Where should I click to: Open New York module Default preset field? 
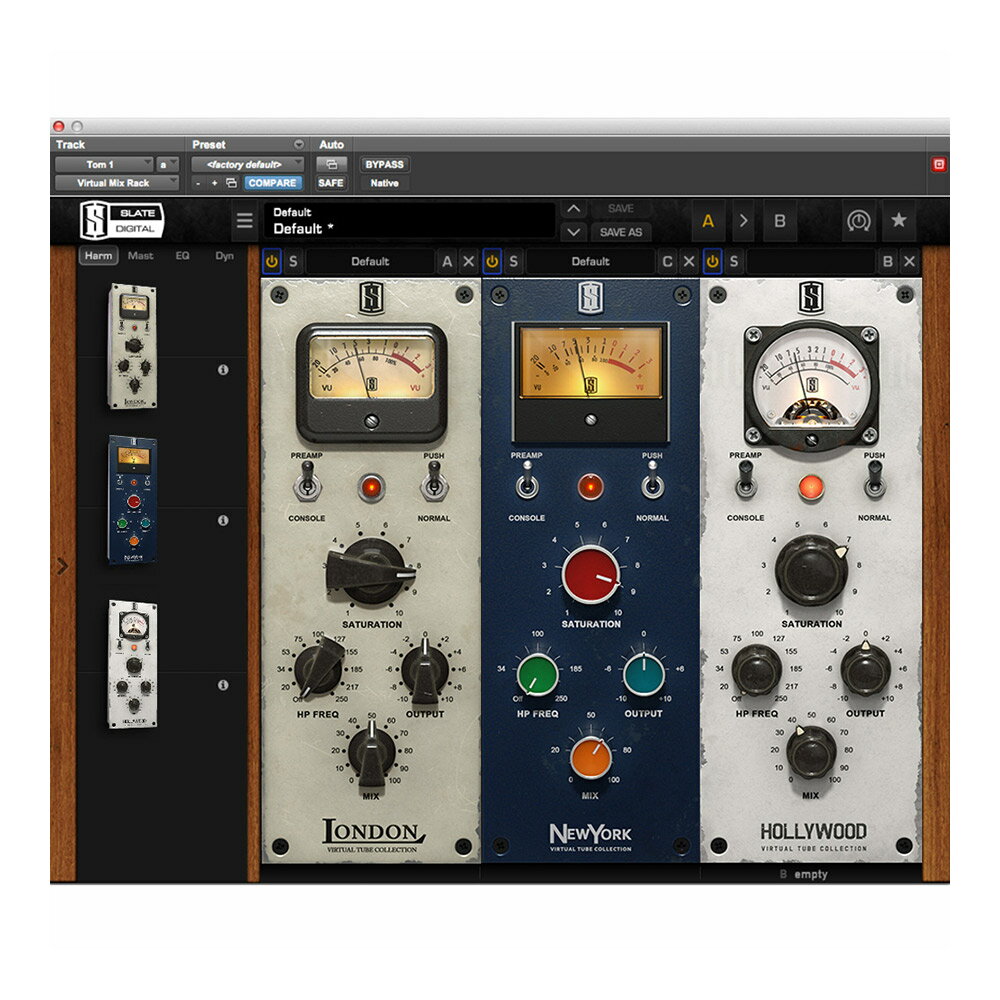[590, 261]
